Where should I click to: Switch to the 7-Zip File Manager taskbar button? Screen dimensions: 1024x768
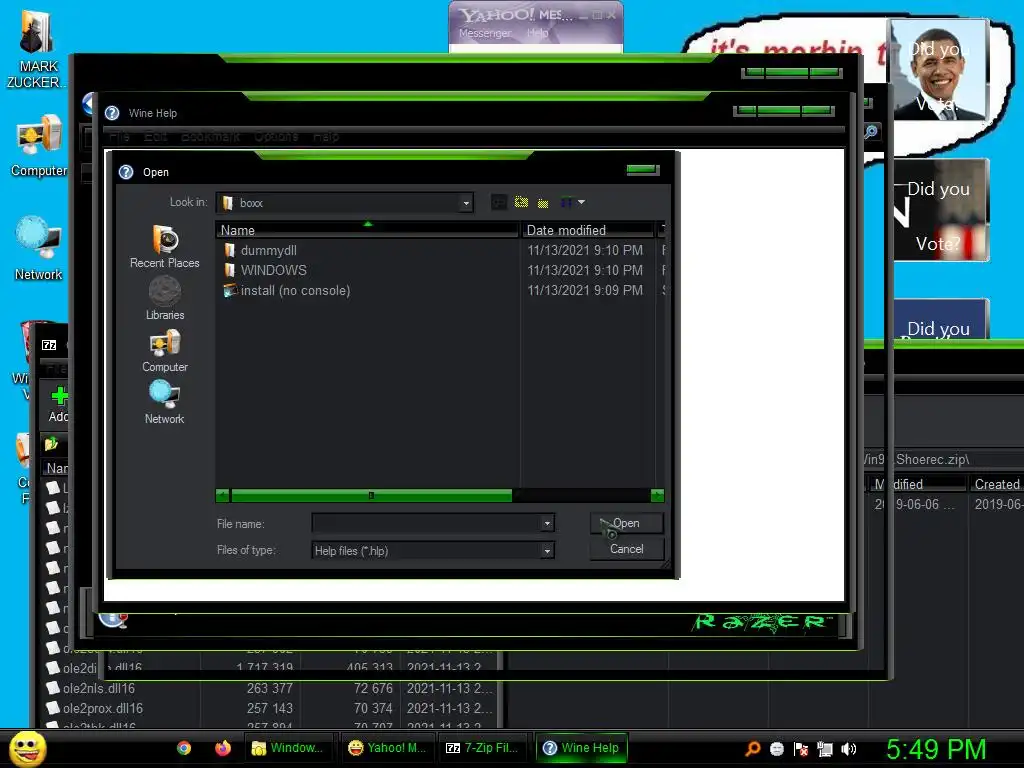pyautogui.click(x=483, y=748)
